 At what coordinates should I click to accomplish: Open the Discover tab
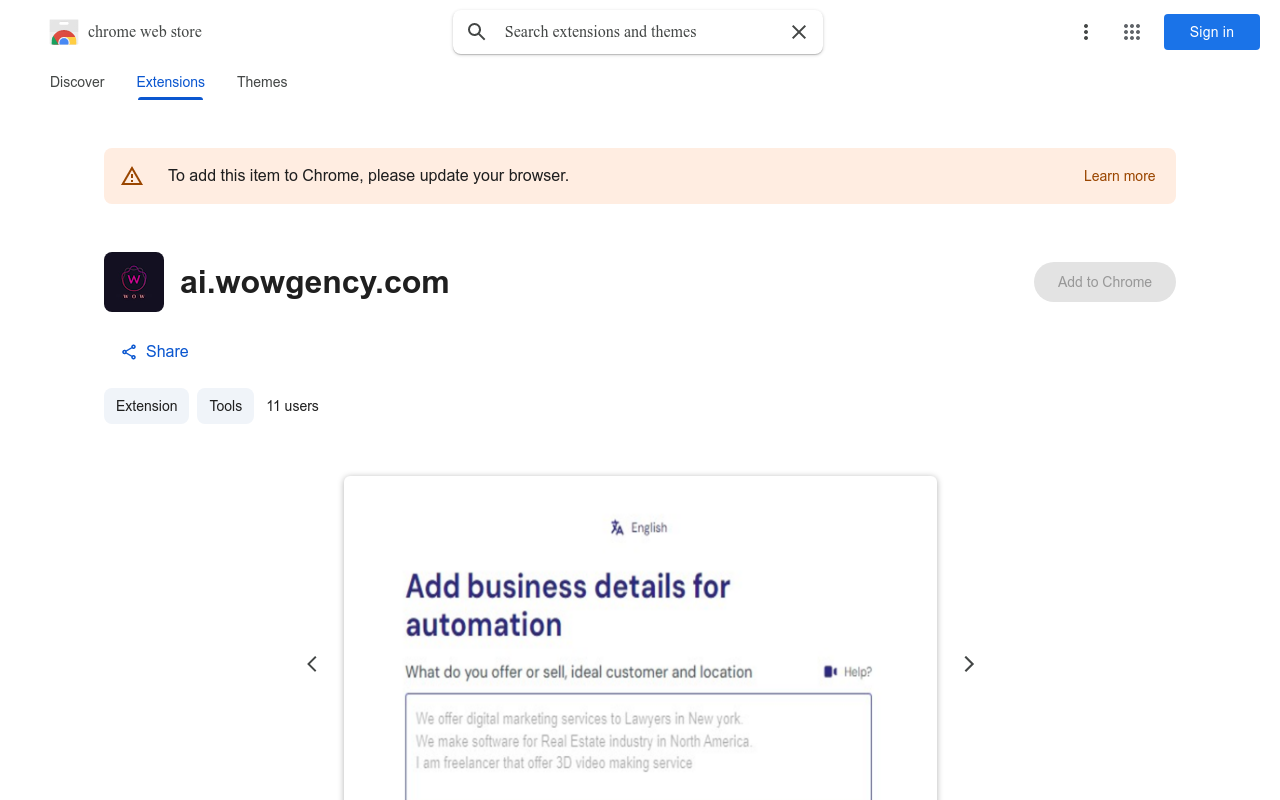pos(77,82)
